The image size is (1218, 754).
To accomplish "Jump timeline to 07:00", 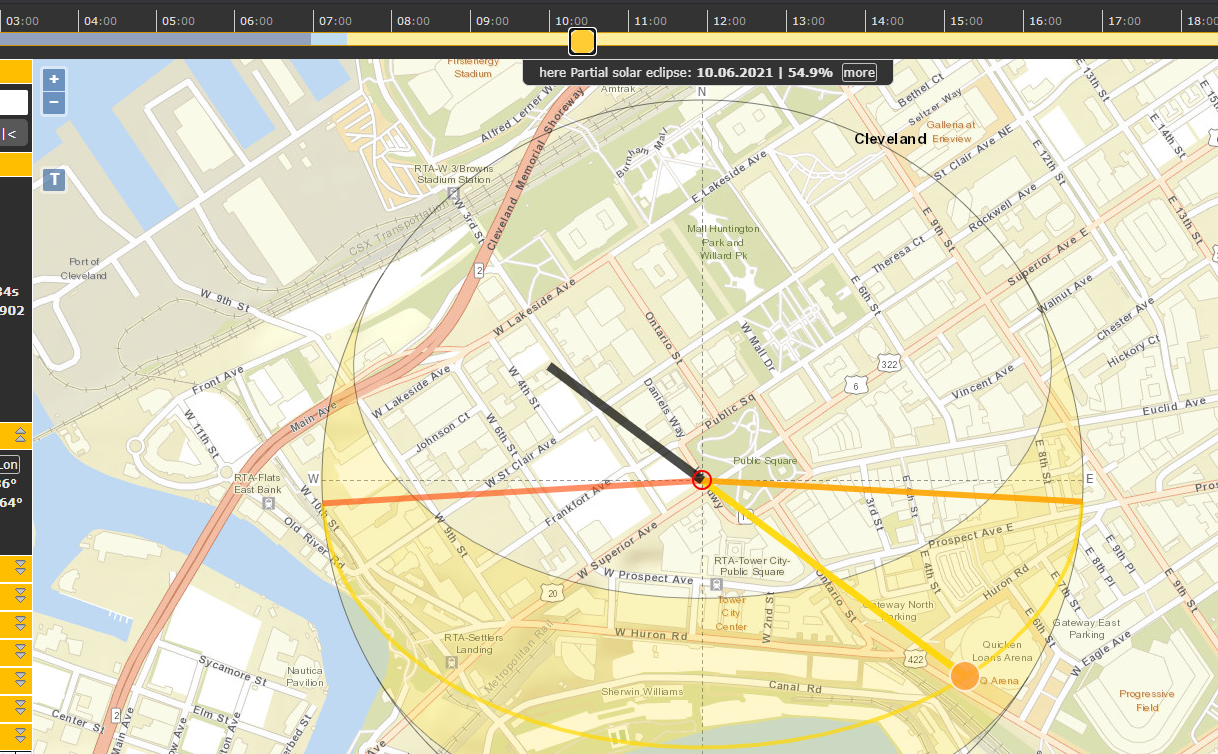I will [x=336, y=20].
